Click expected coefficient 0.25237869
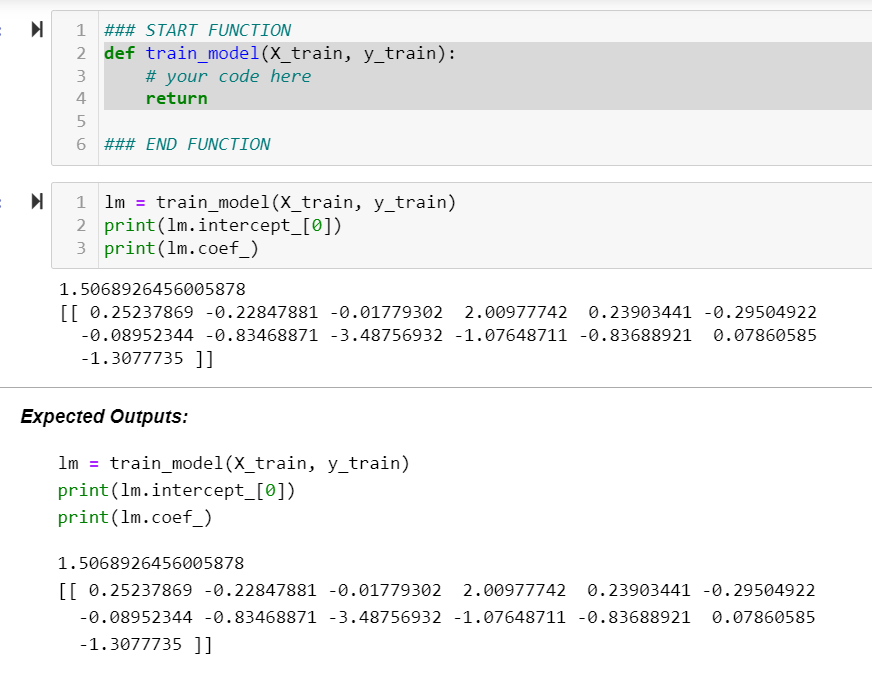 pos(140,590)
